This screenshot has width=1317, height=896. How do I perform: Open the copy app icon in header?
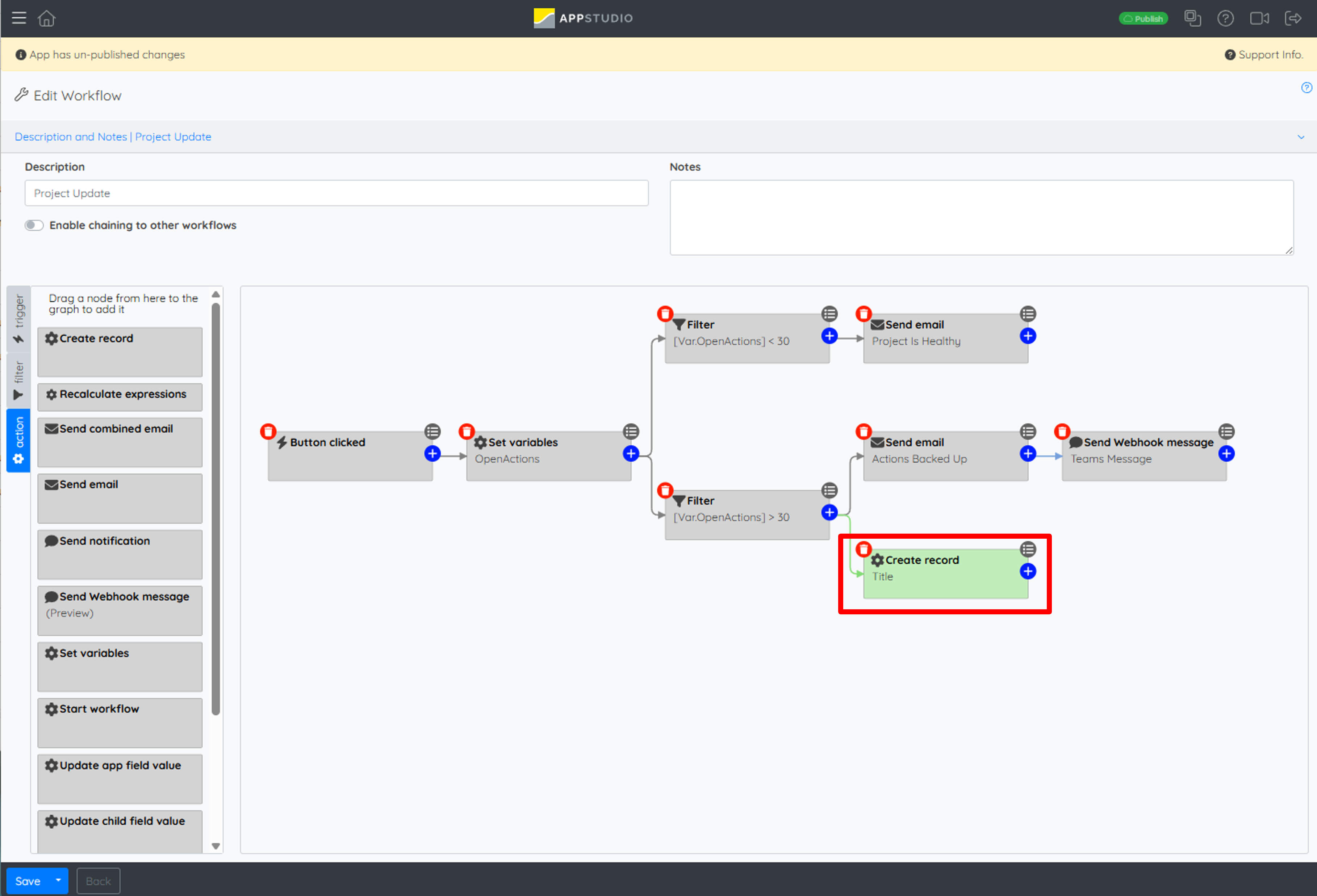tap(1192, 18)
